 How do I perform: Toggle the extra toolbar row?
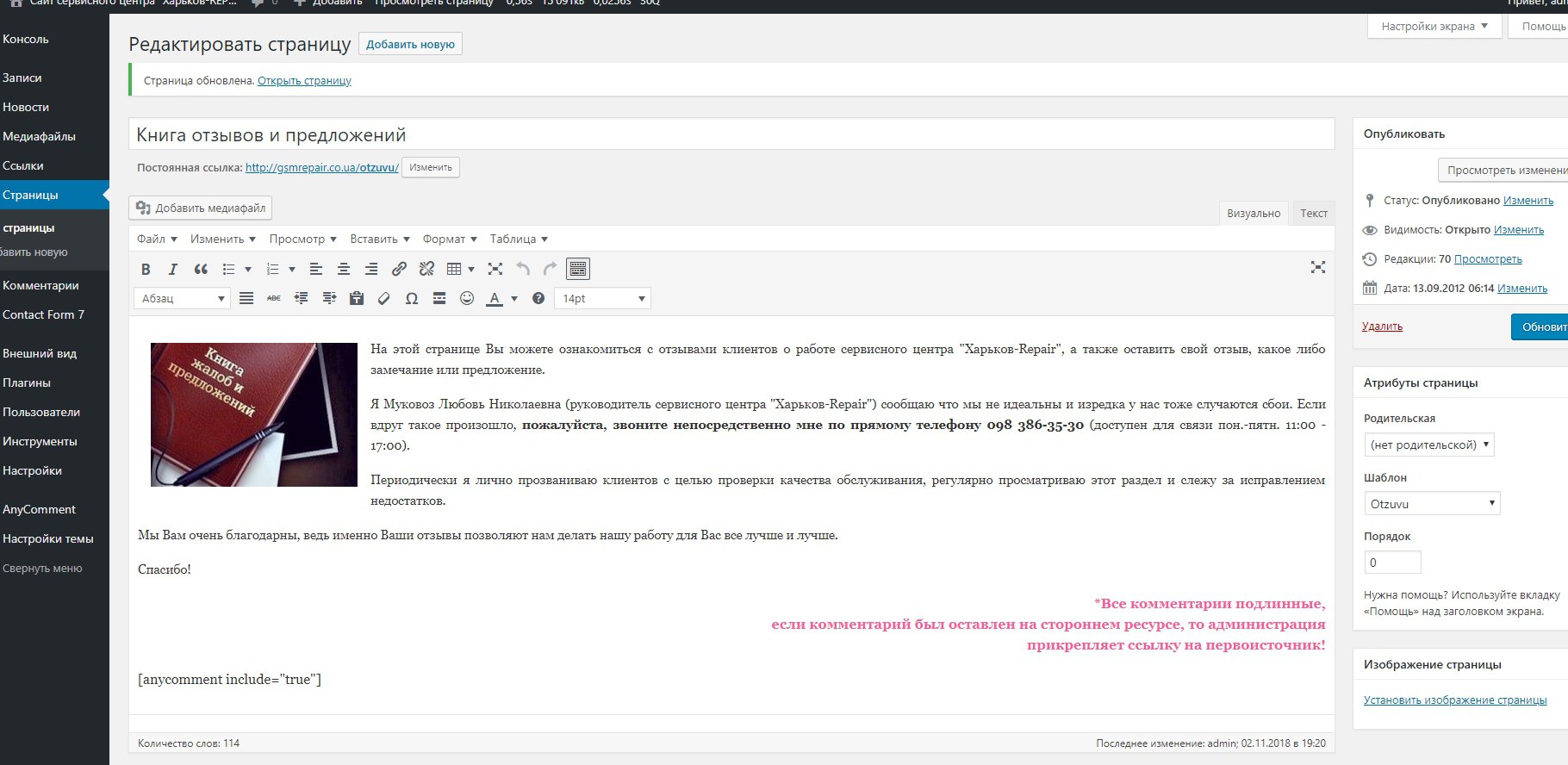coord(578,270)
